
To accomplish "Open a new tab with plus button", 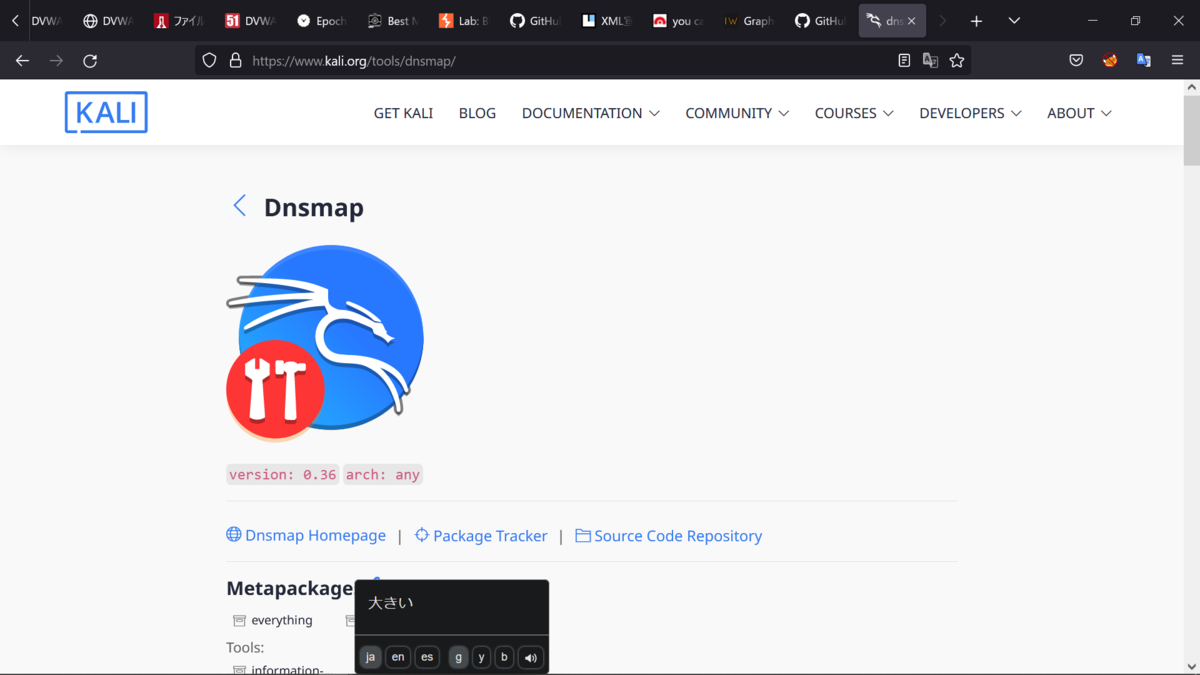I will pyautogui.click(x=976, y=21).
